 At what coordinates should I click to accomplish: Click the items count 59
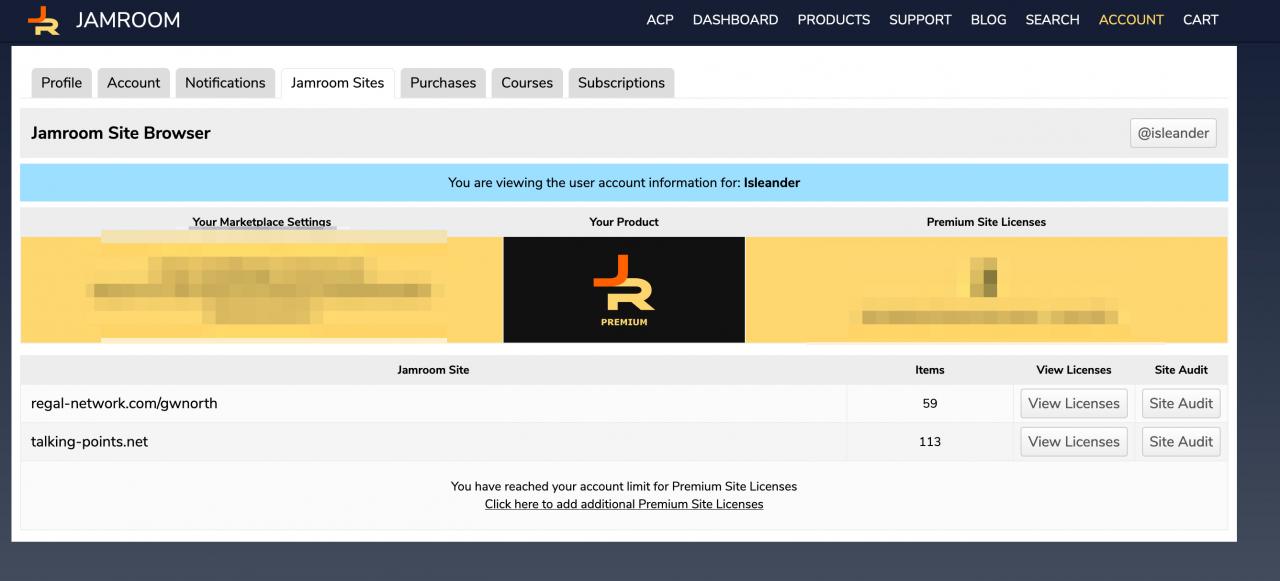click(930, 404)
